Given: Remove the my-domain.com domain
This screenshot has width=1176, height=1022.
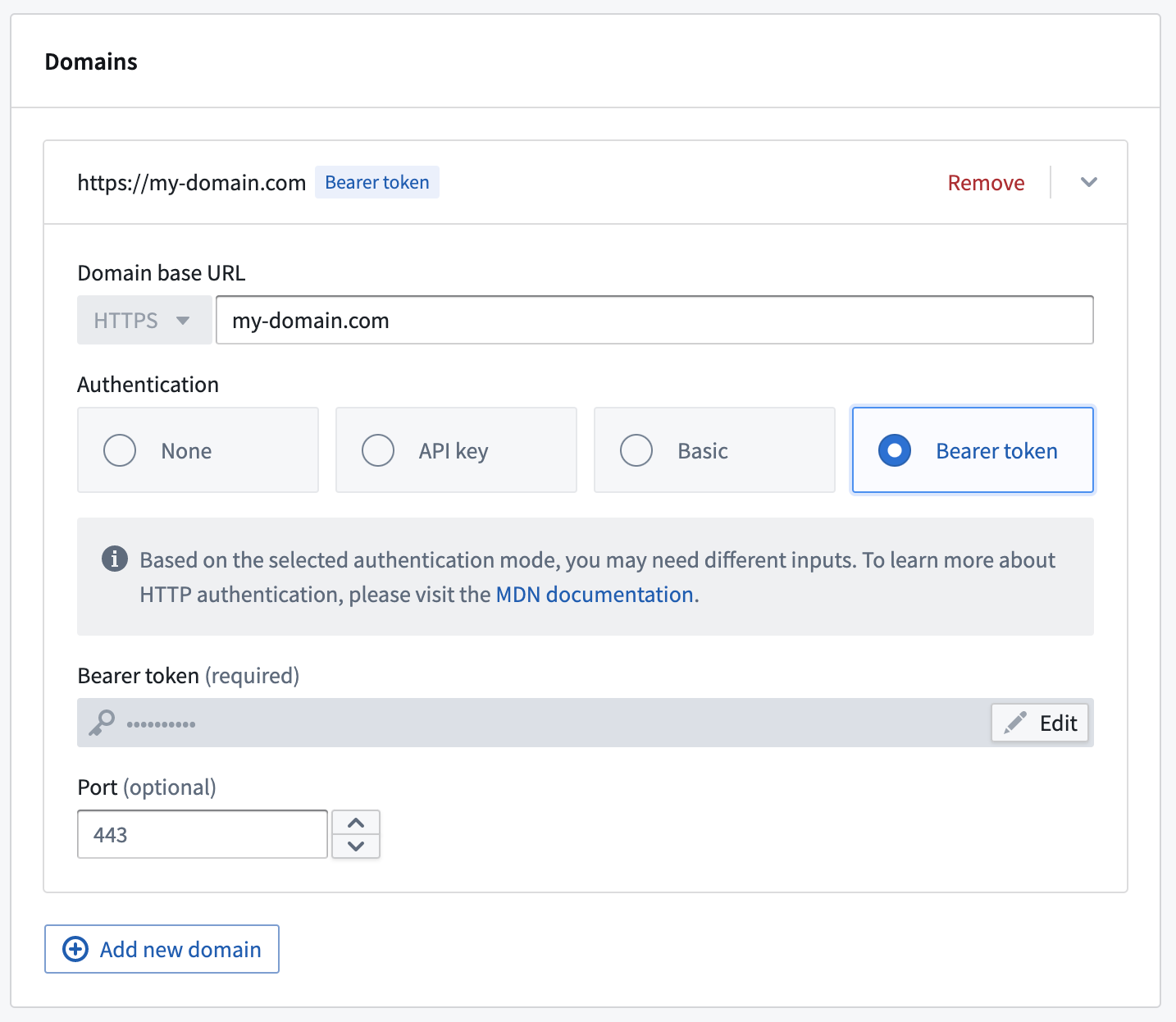Looking at the screenshot, I should coord(986,182).
